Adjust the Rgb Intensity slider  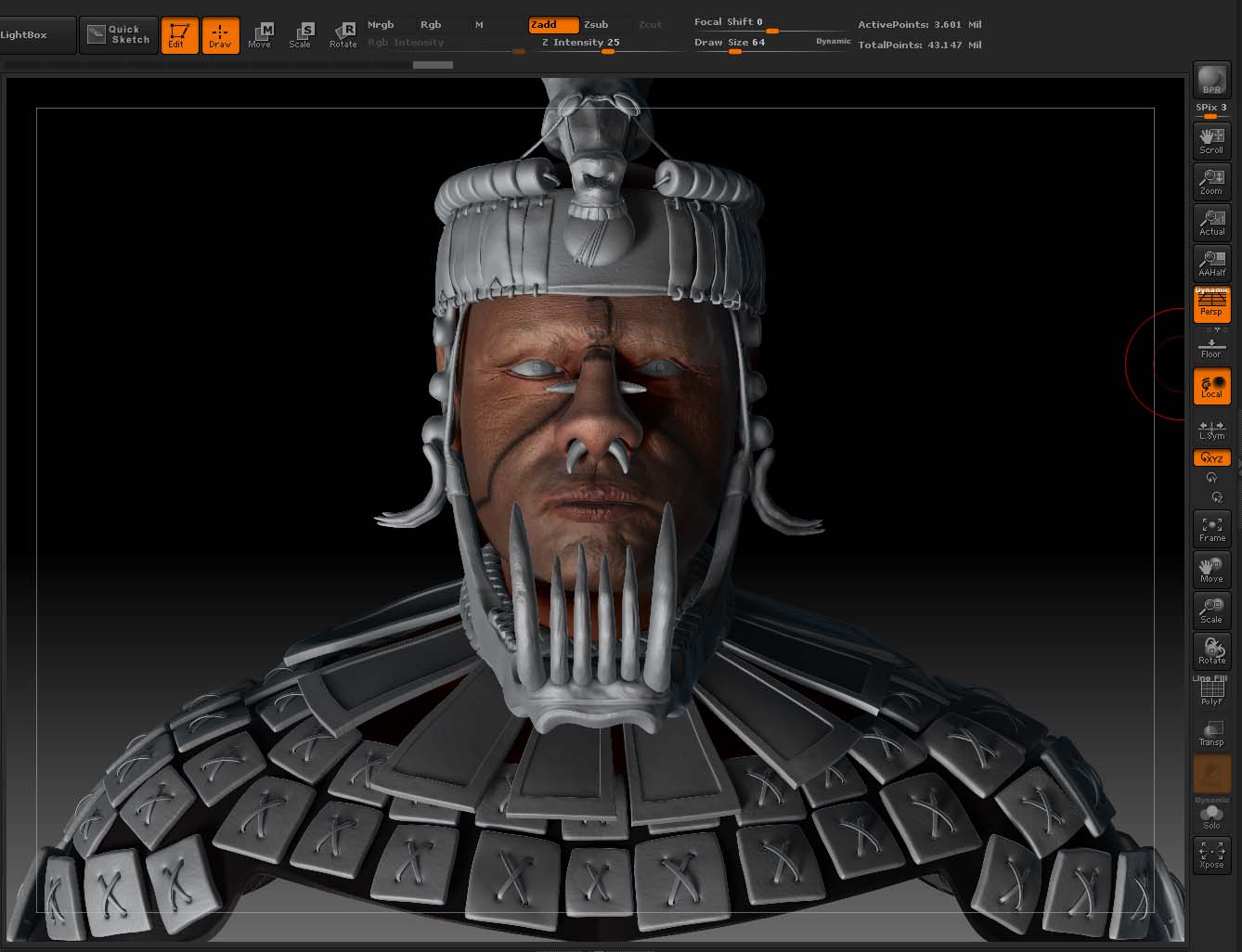tap(446, 44)
